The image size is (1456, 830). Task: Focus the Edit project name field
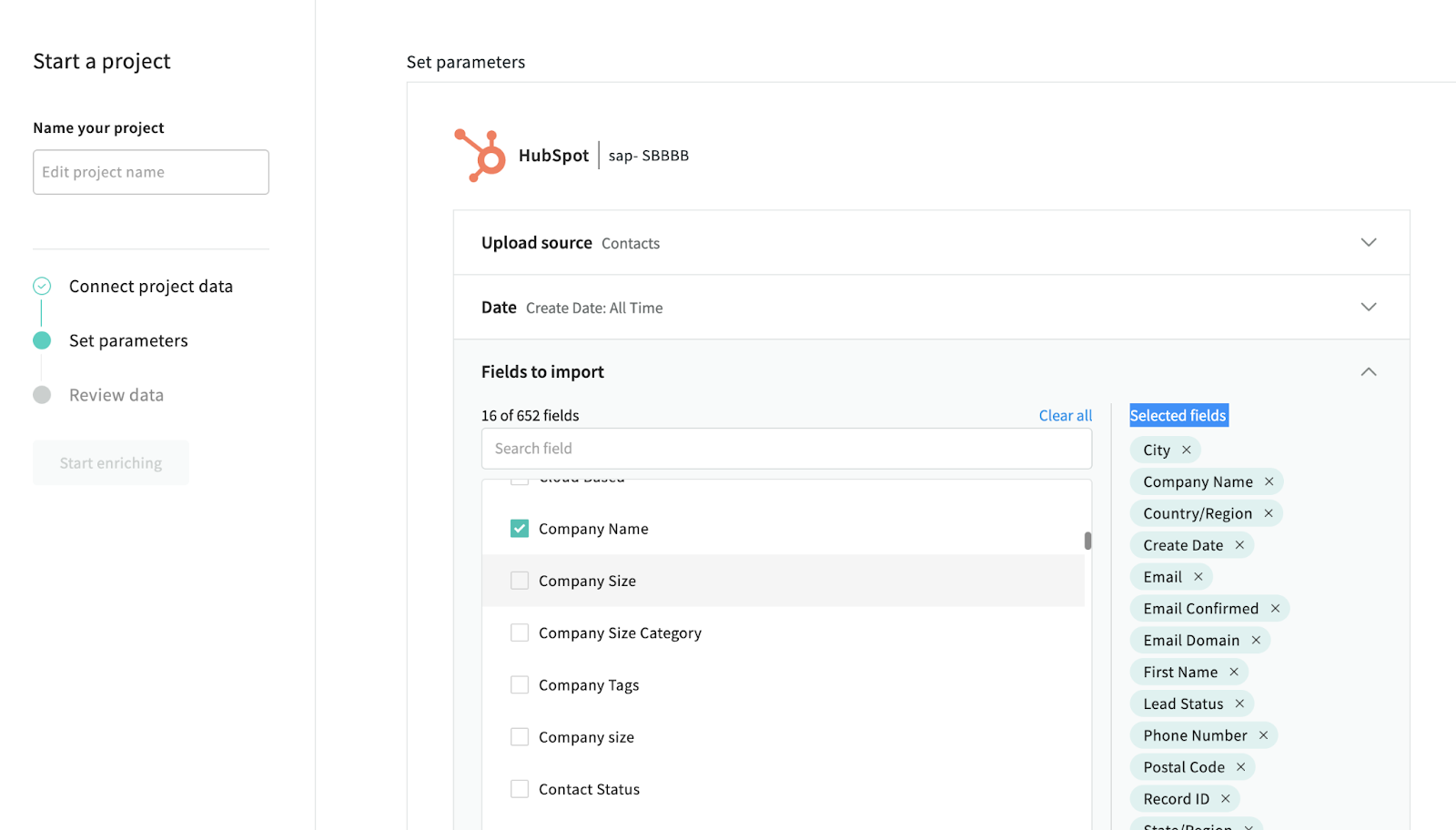click(151, 172)
